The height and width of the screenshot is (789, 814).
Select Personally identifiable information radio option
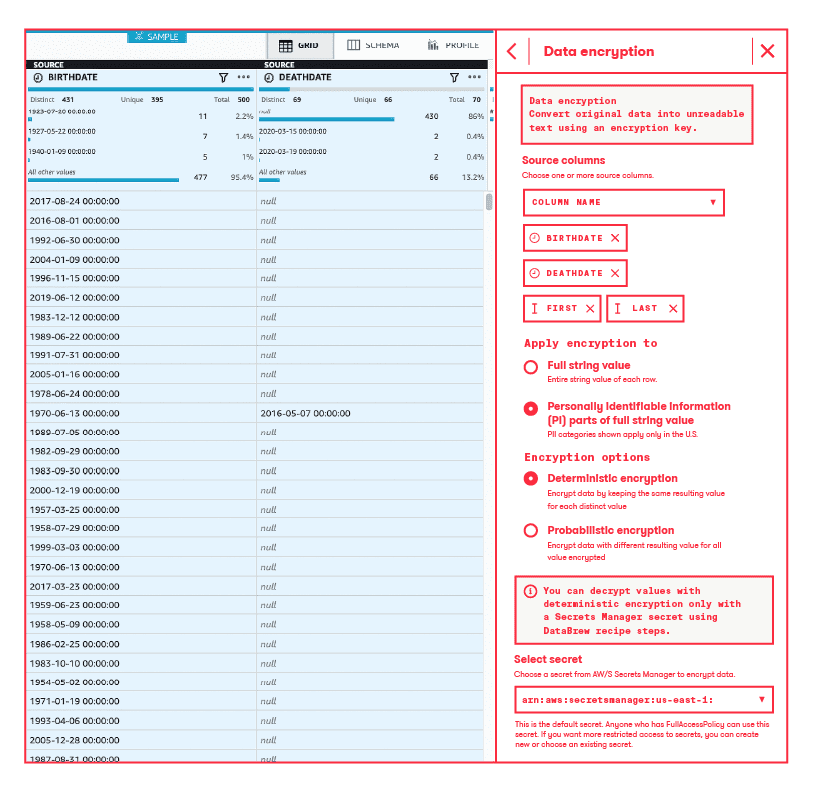(531, 409)
